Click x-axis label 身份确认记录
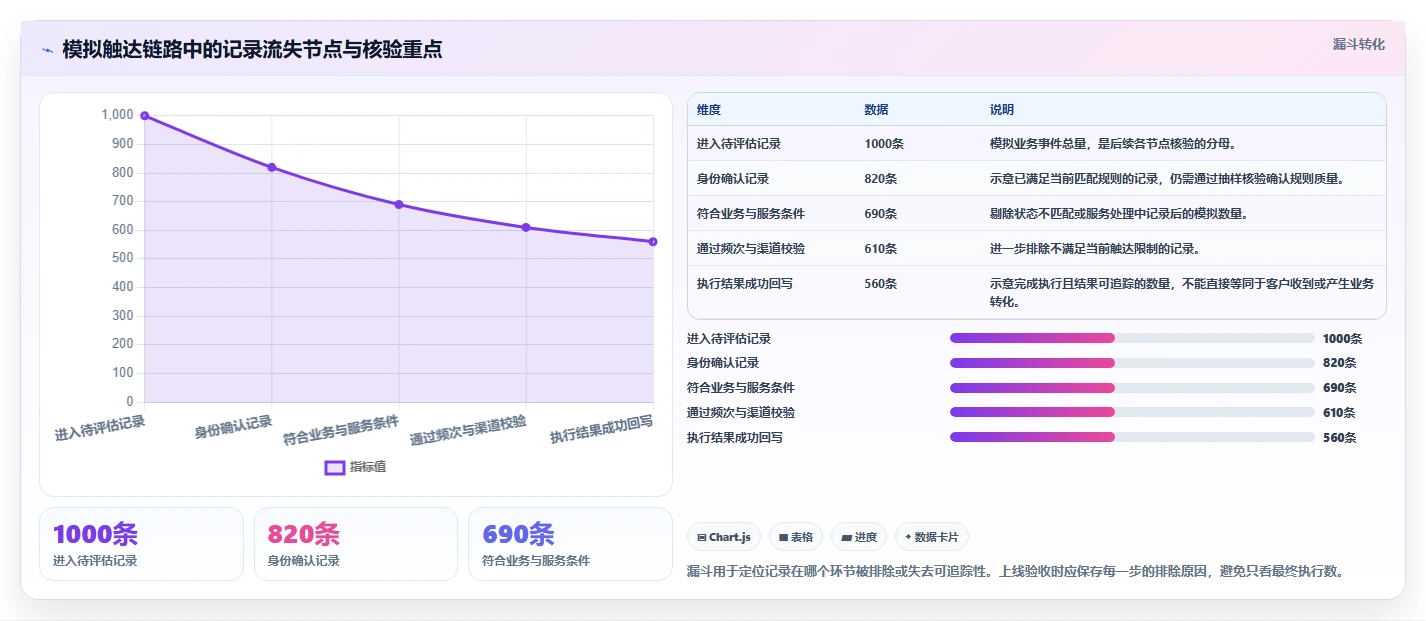The width and height of the screenshot is (1426, 621). tap(233, 427)
